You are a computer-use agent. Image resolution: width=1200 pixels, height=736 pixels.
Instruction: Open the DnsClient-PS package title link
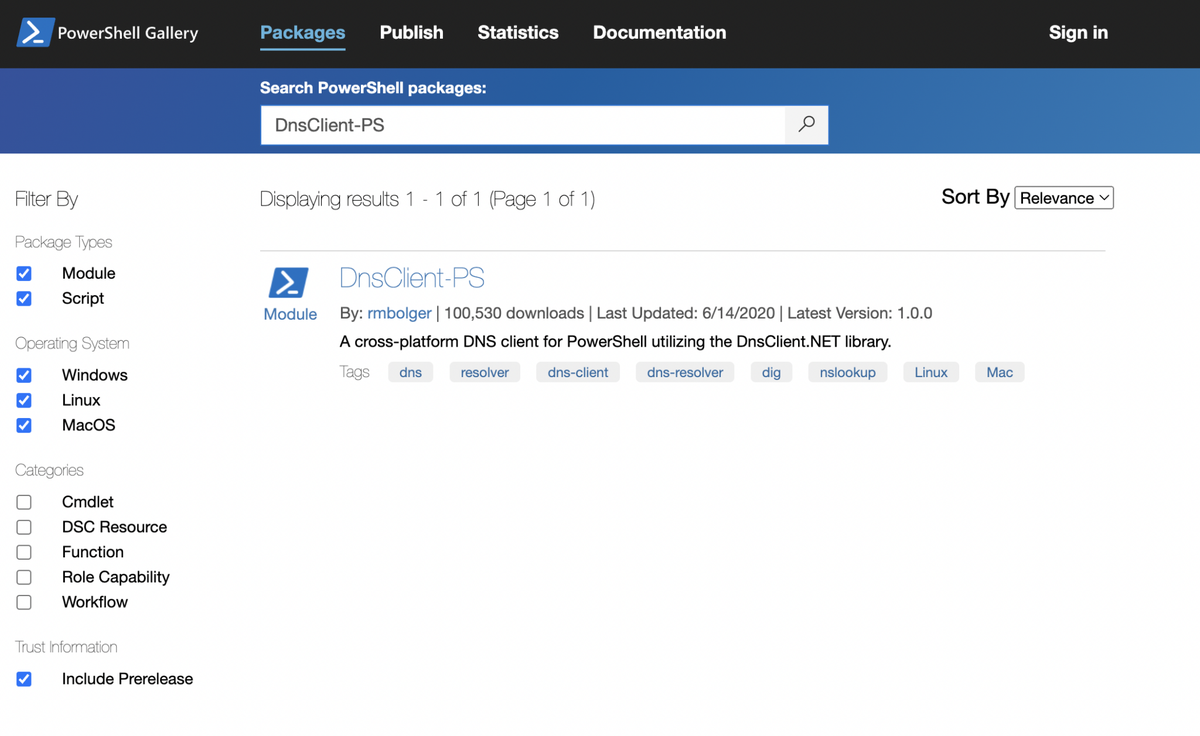(x=412, y=278)
